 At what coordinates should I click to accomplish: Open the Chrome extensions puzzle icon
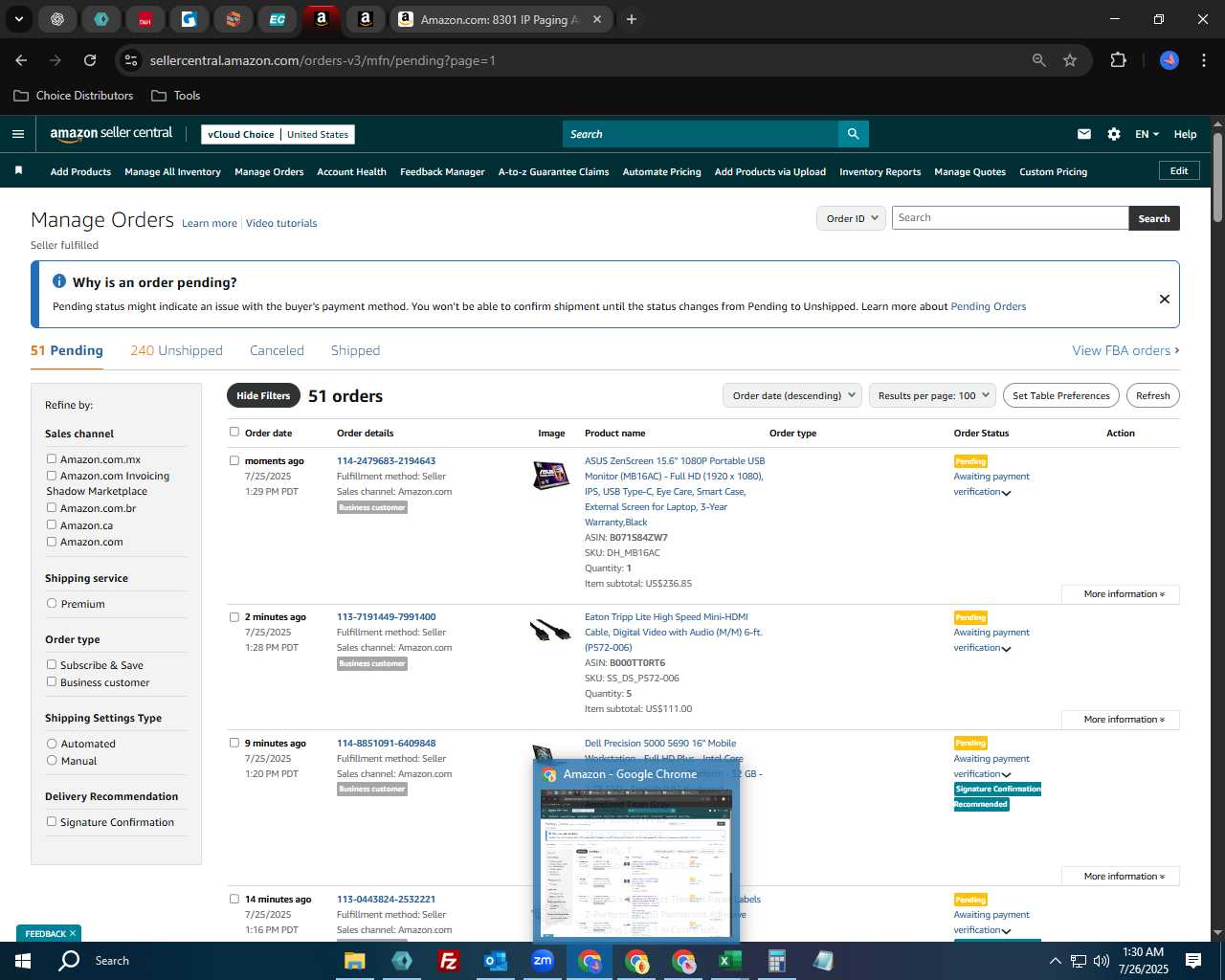click(1118, 60)
